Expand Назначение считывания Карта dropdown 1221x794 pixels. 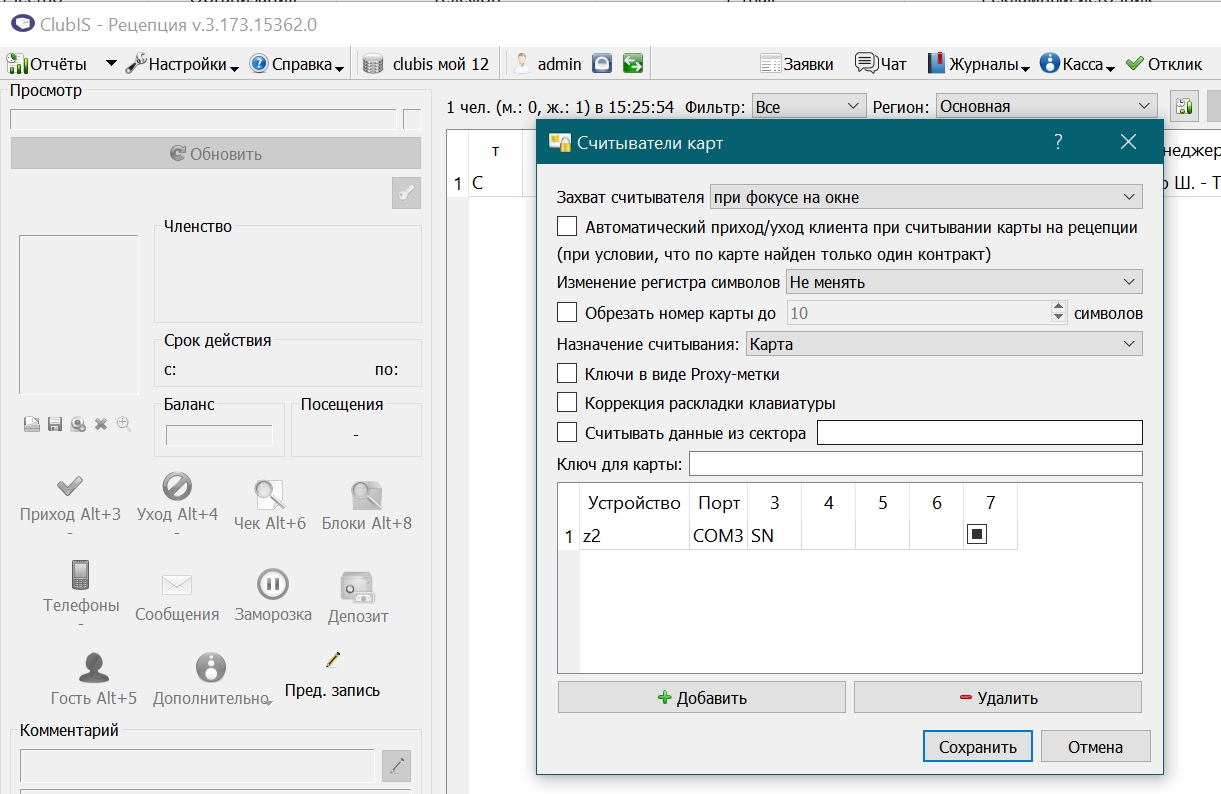[944, 344]
